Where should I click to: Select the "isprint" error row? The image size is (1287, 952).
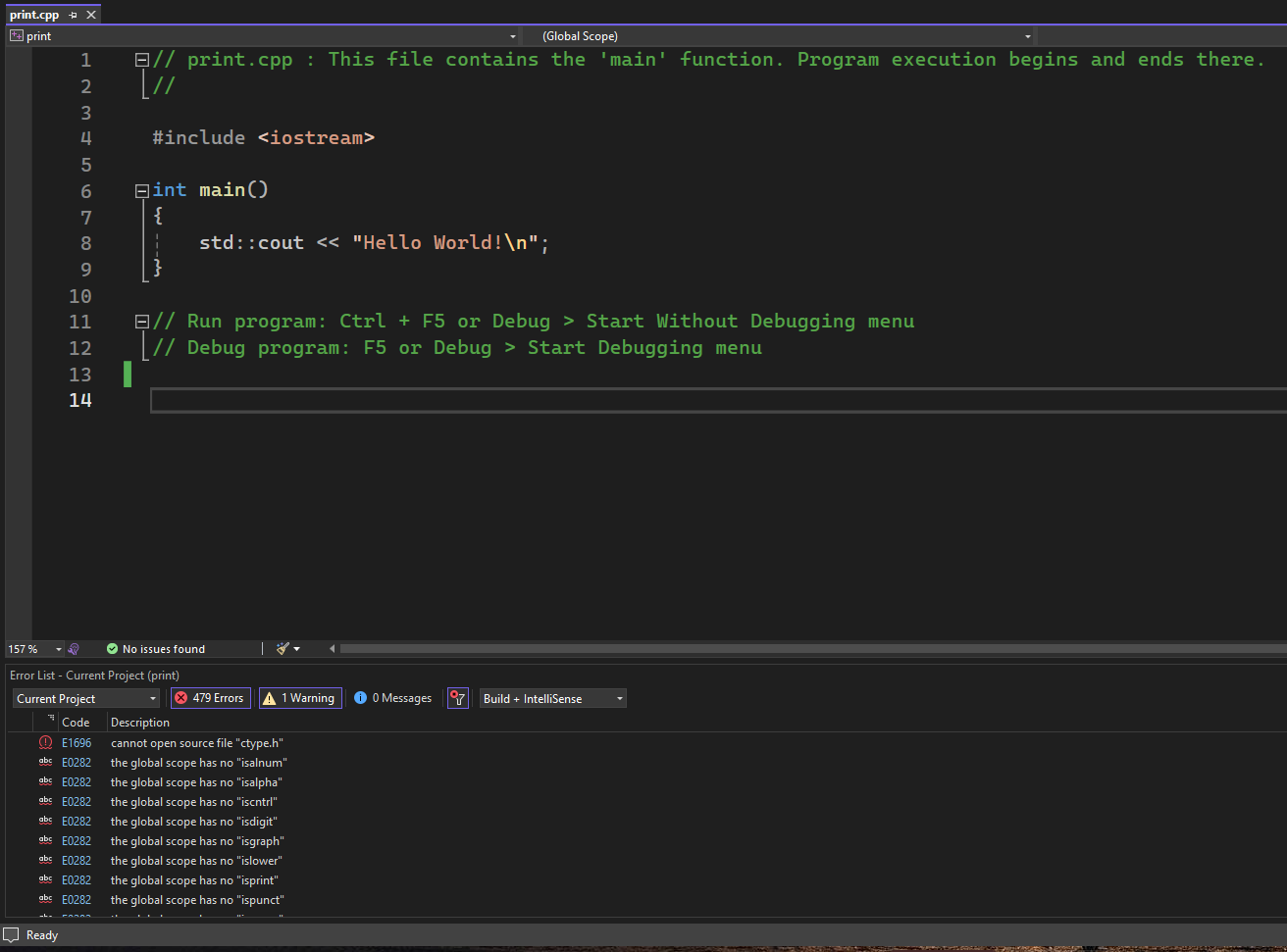click(646, 880)
